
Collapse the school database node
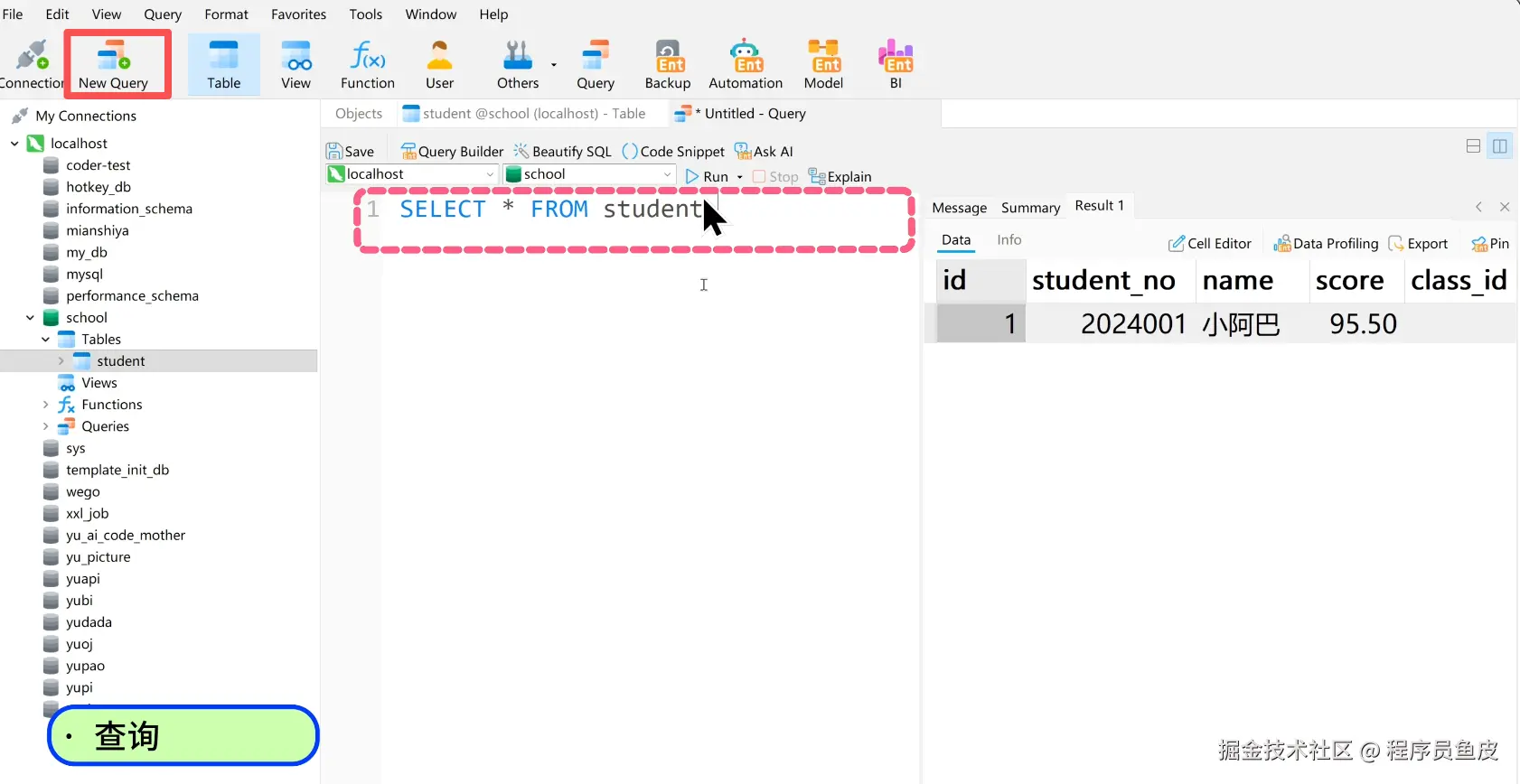30,318
